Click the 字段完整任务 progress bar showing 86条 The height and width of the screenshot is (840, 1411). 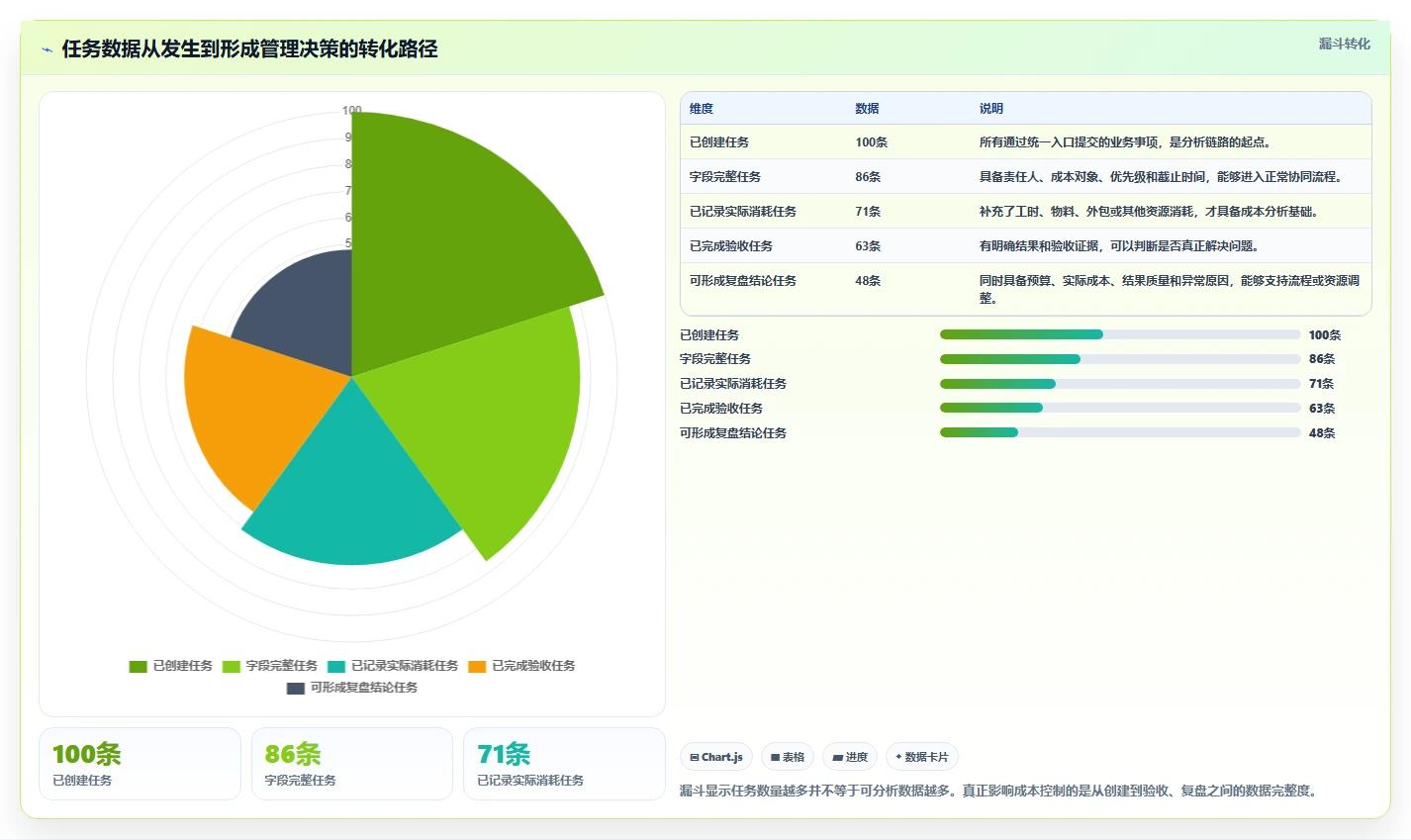pos(1120,359)
